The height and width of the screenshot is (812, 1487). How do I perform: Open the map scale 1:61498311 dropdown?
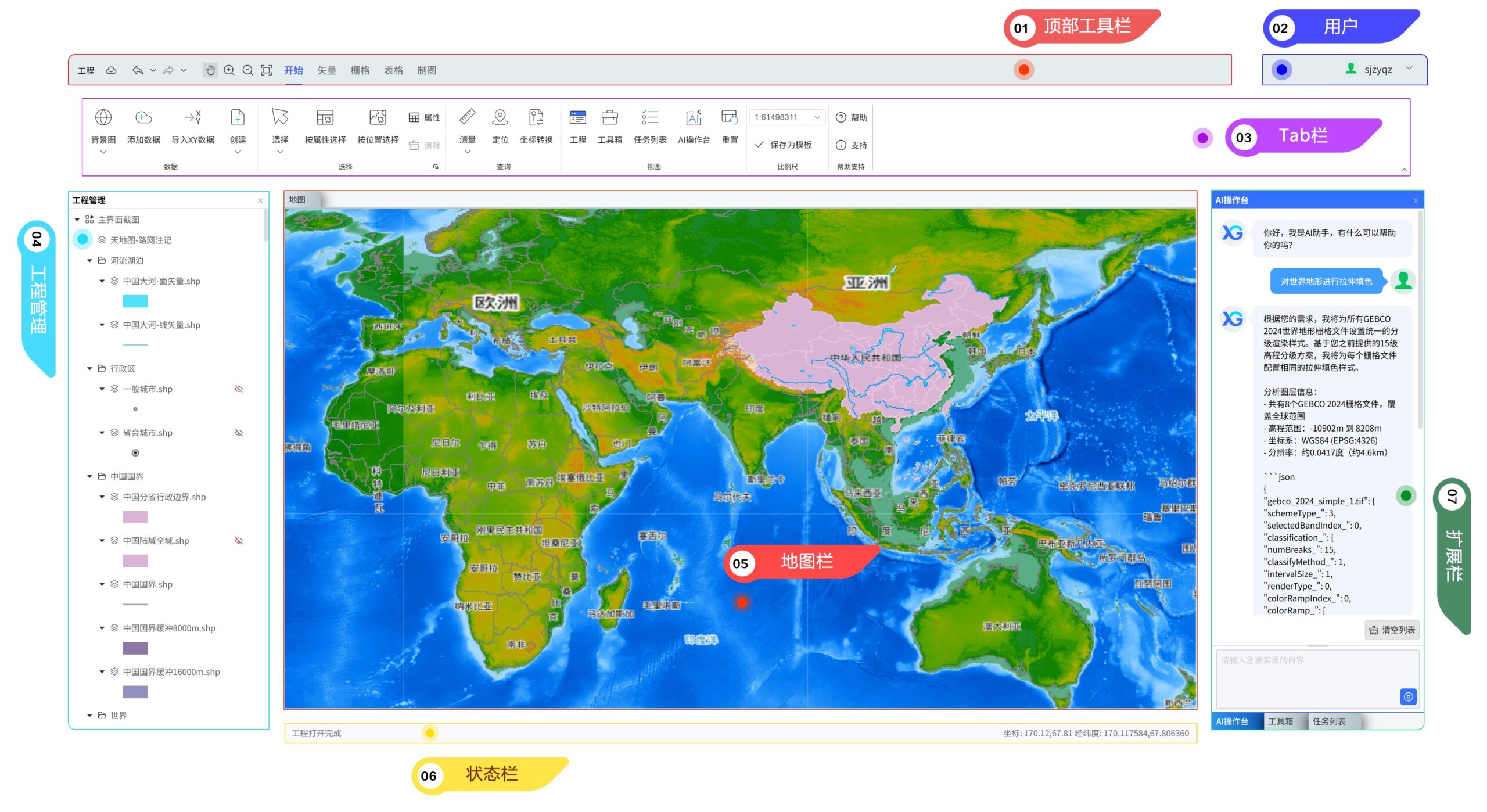(817, 117)
